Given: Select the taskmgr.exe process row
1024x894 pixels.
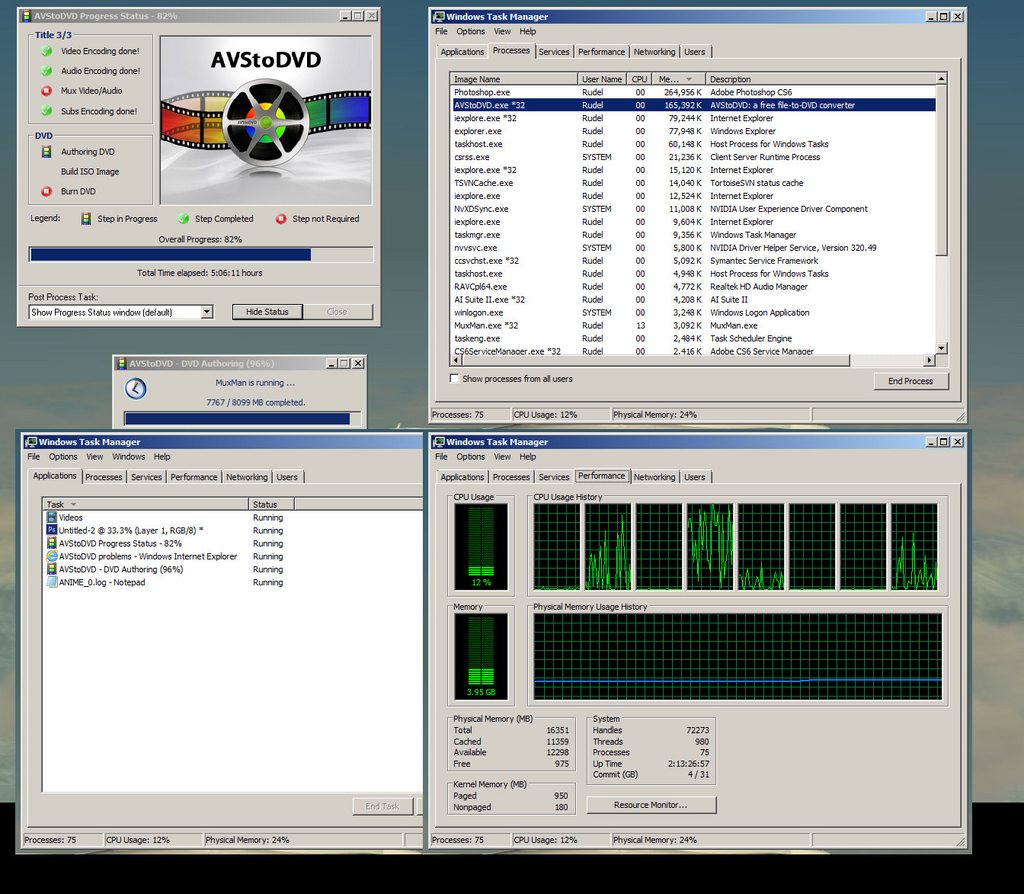Looking at the screenshot, I should [x=694, y=234].
